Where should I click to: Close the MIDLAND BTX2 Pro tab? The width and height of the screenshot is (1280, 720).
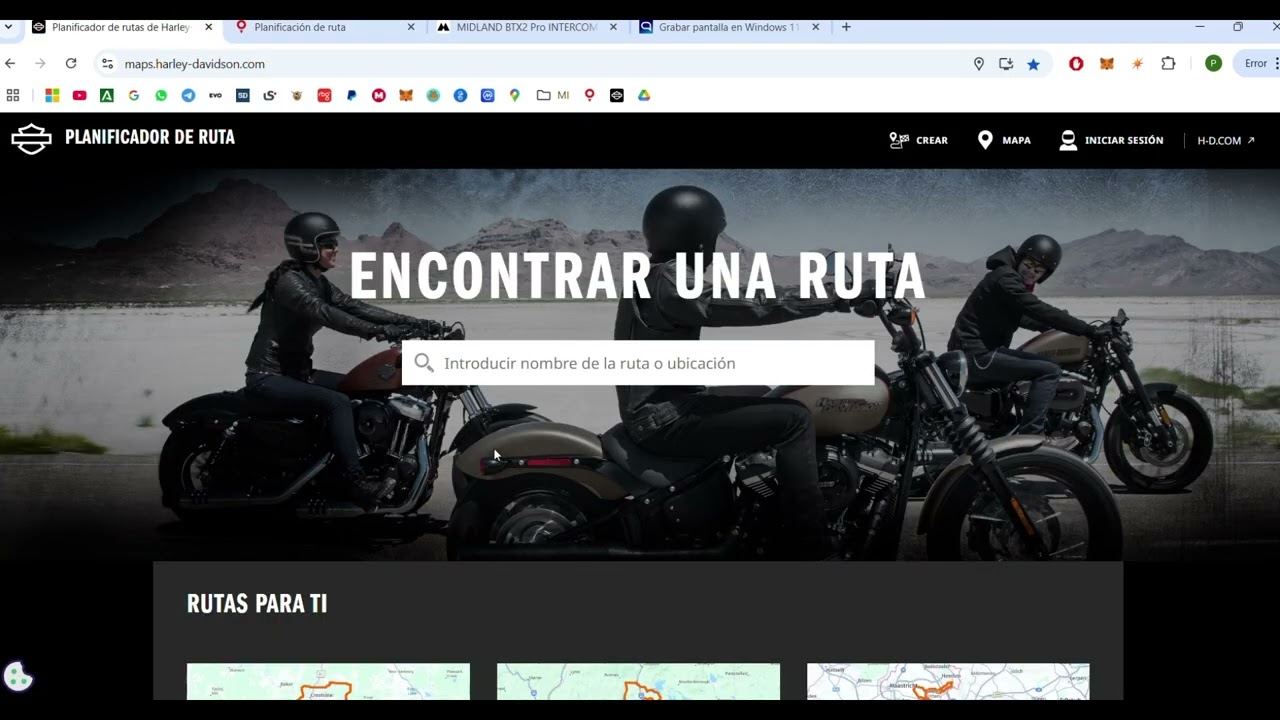tap(613, 27)
